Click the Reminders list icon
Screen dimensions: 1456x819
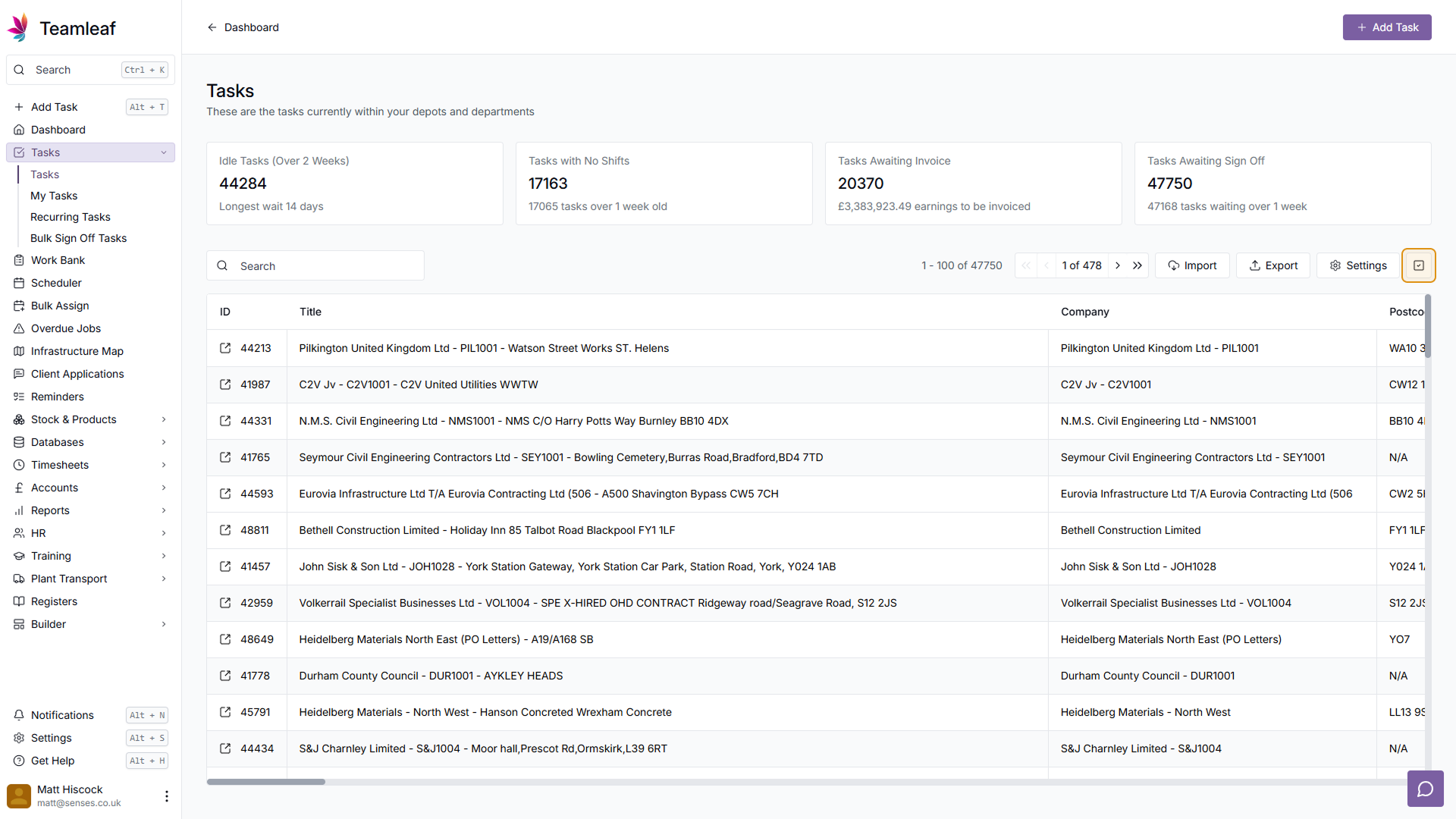pyautogui.click(x=19, y=397)
